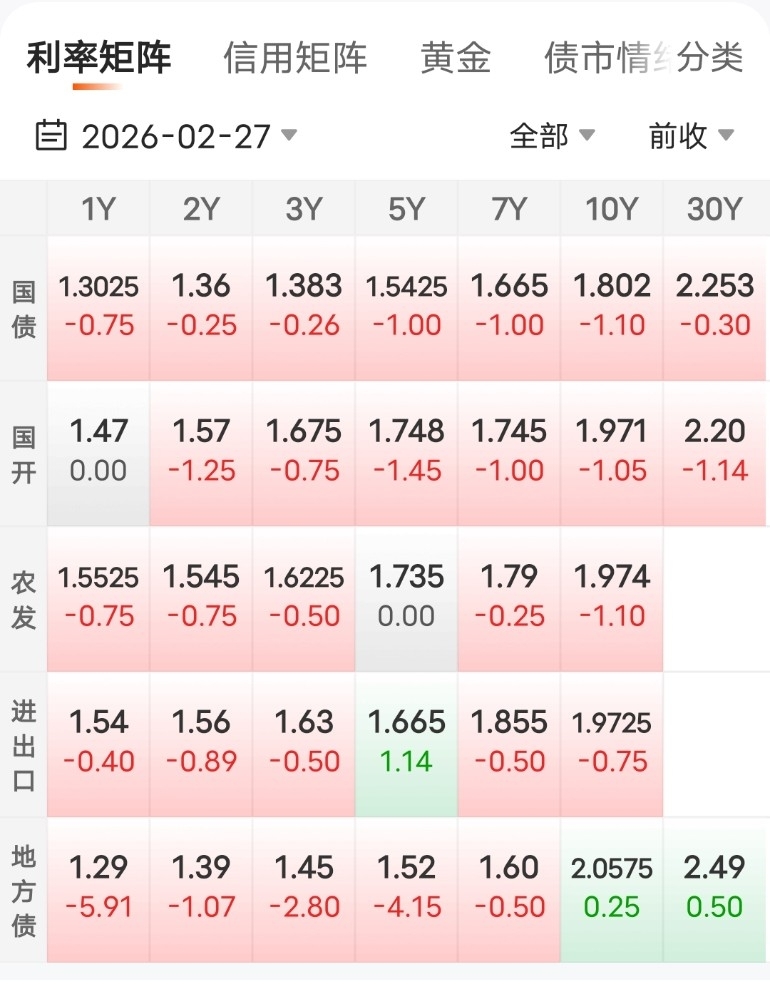Tap the 10Y column header

[612, 209]
